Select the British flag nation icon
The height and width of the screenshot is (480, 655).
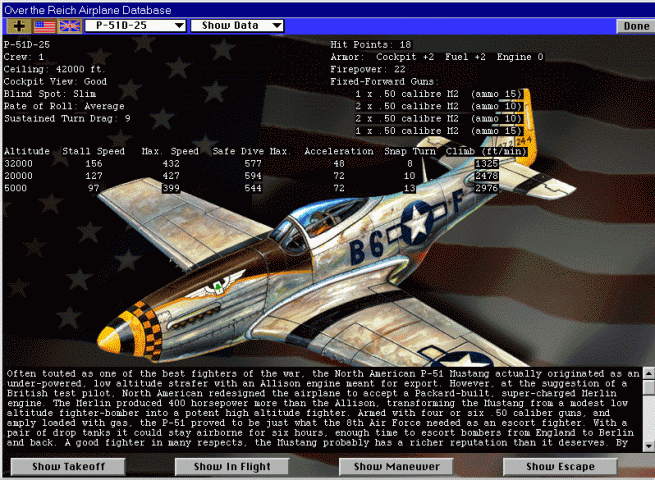[70, 26]
